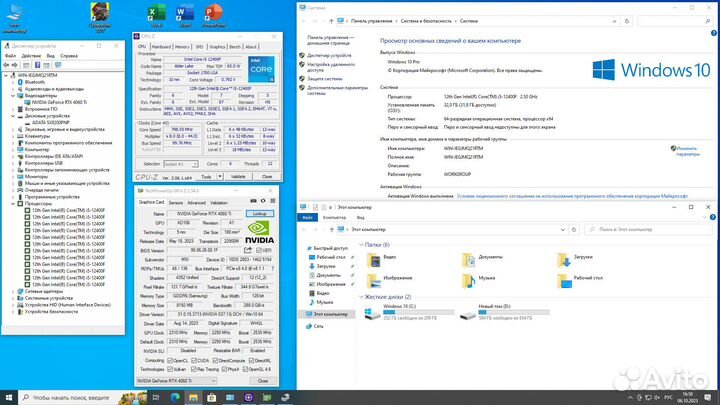Click monitor scan icon in Device Manager toolbar
720x405 pixels.
tap(58, 65)
